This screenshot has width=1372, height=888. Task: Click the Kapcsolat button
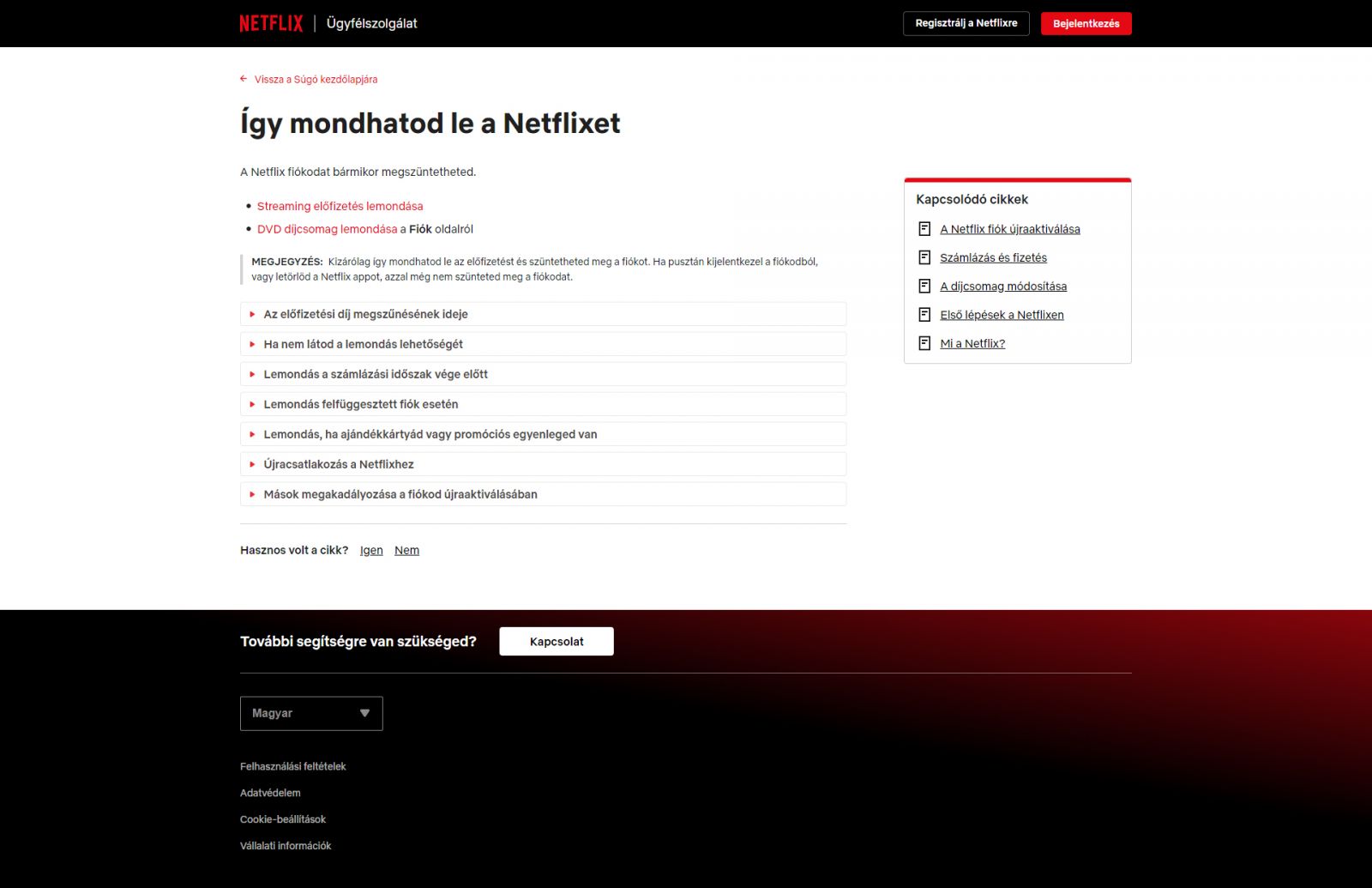(x=556, y=641)
